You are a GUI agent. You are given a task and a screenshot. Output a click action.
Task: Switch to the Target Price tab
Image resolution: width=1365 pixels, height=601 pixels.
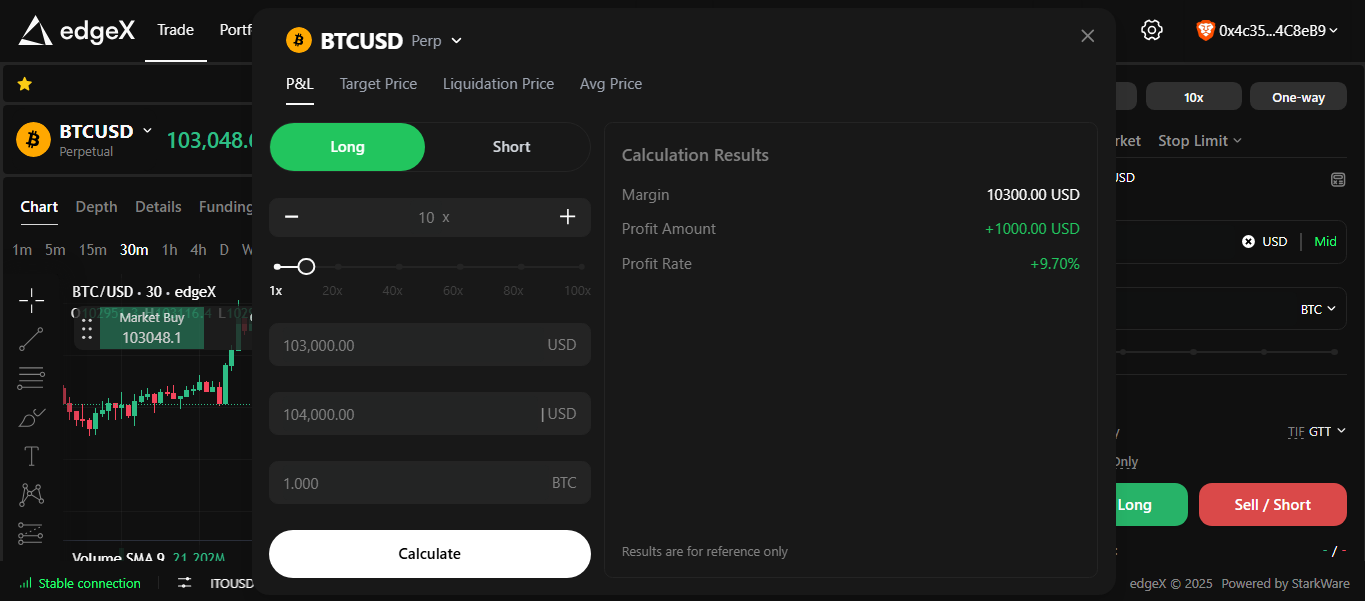[378, 84]
